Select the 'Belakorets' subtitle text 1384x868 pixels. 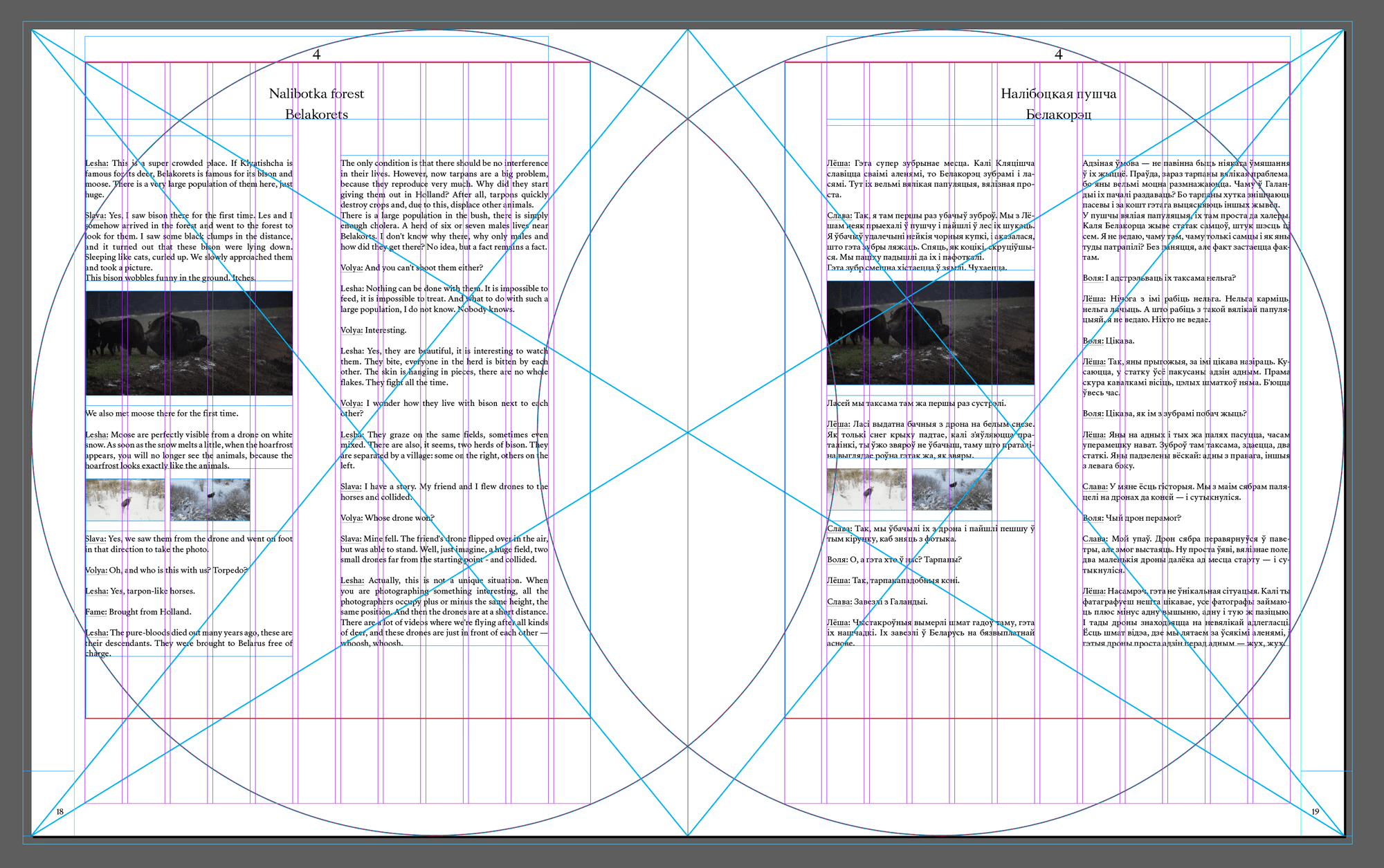pyautogui.click(x=316, y=114)
